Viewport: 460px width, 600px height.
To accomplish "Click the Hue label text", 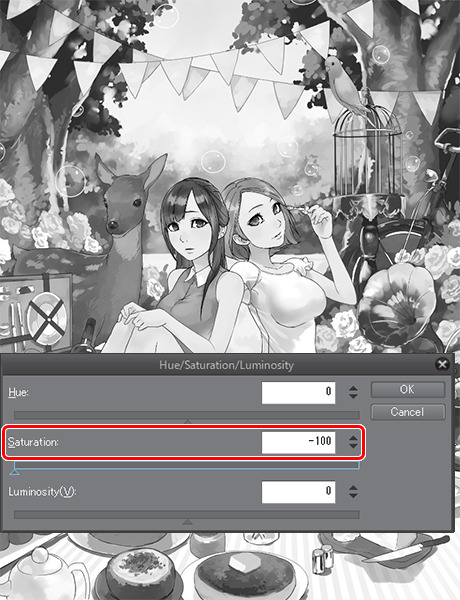I will click(18, 392).
